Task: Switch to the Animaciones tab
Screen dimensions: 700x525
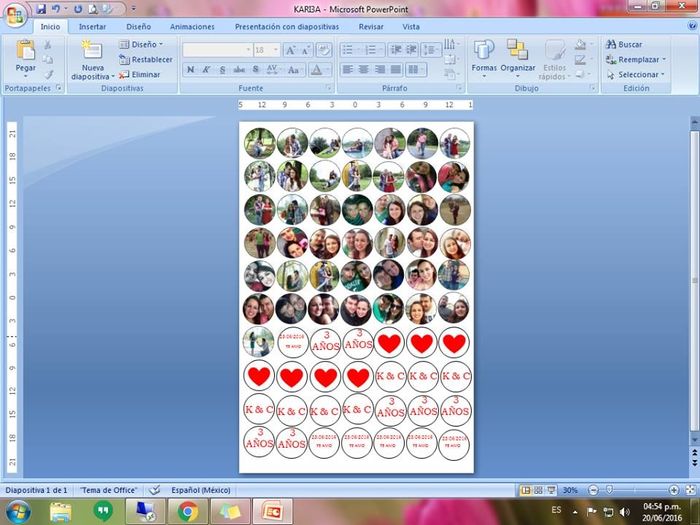Action: (x=192, y=27)
